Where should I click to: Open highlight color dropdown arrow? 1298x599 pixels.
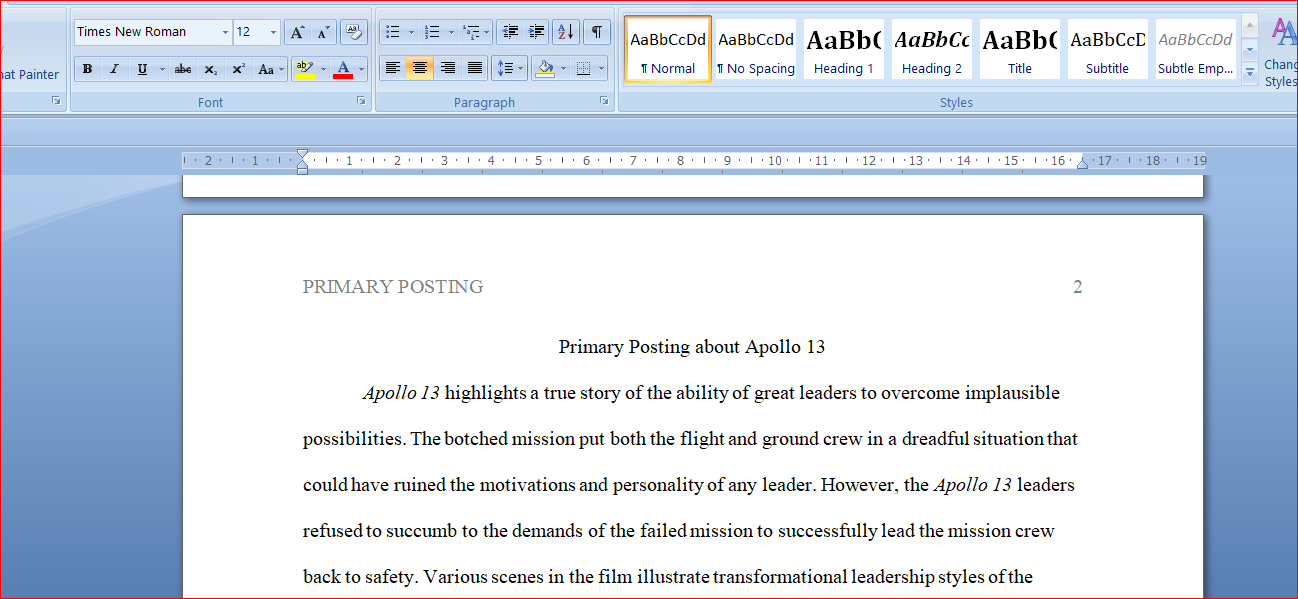click(x=323, y=69)
